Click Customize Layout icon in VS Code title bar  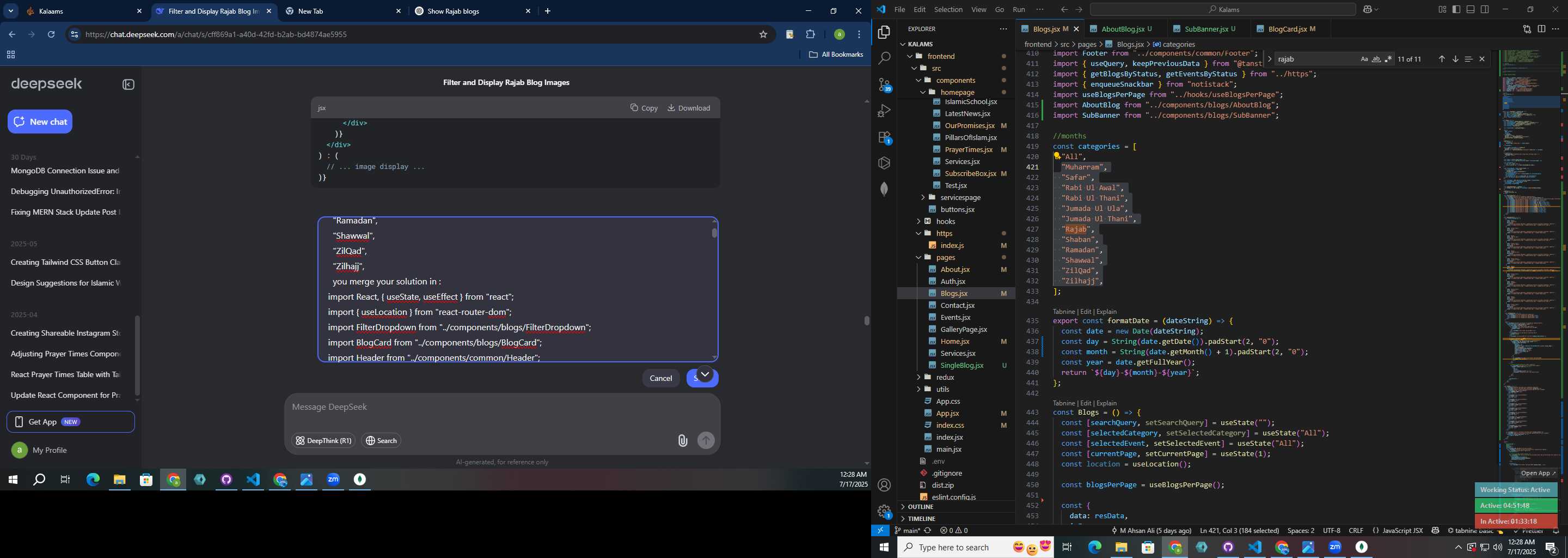point(1442,9)
